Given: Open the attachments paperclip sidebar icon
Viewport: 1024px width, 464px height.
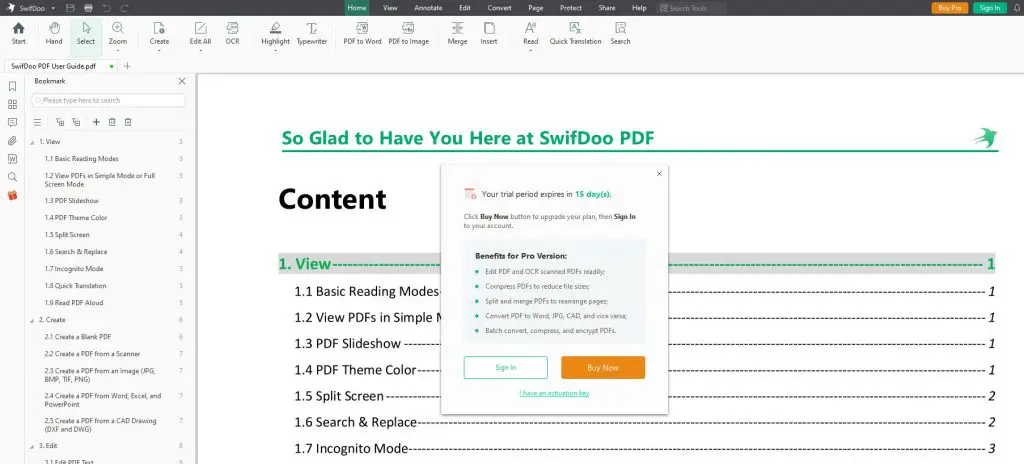Looking at the screenshot, I should (12, 141).
